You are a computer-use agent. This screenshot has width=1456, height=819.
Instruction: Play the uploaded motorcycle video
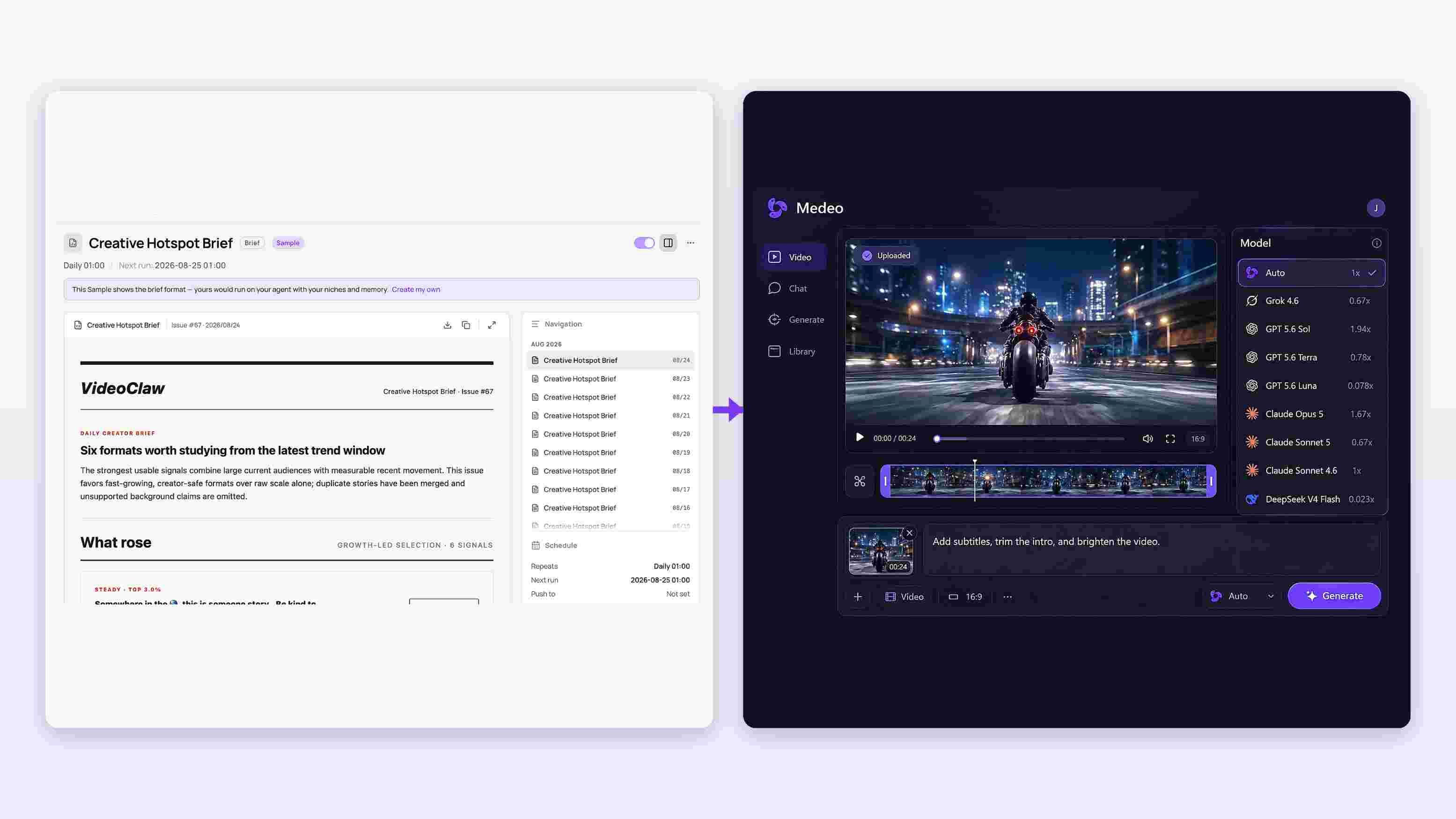pos(860,437)
